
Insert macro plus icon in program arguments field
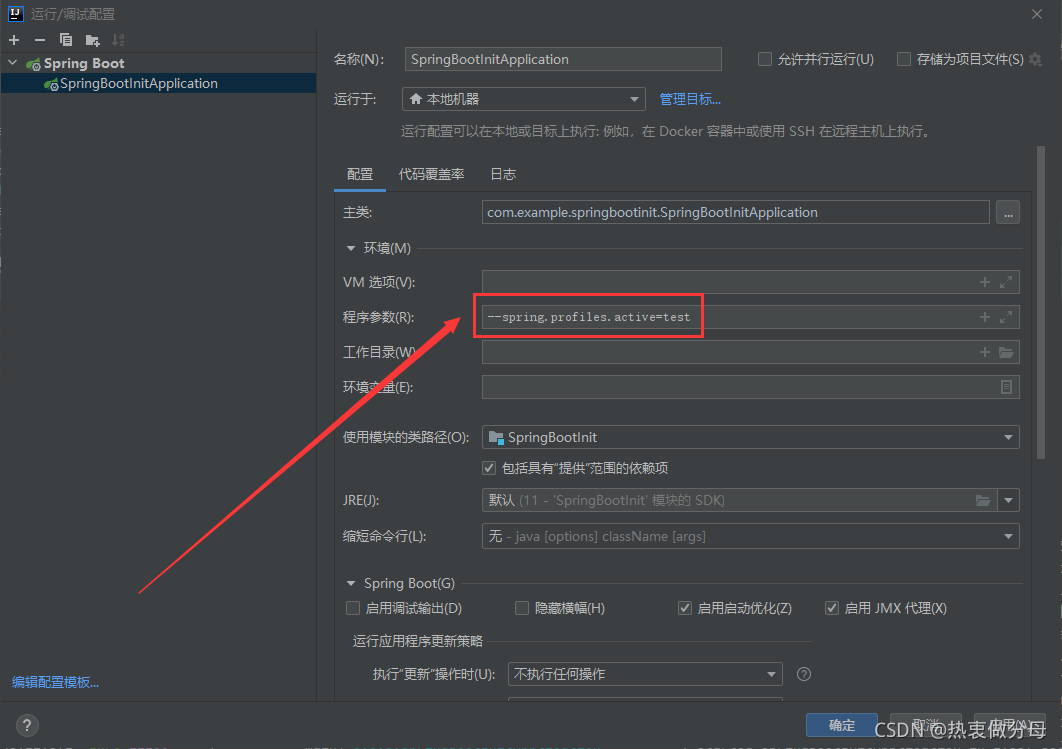pos(985,317)
